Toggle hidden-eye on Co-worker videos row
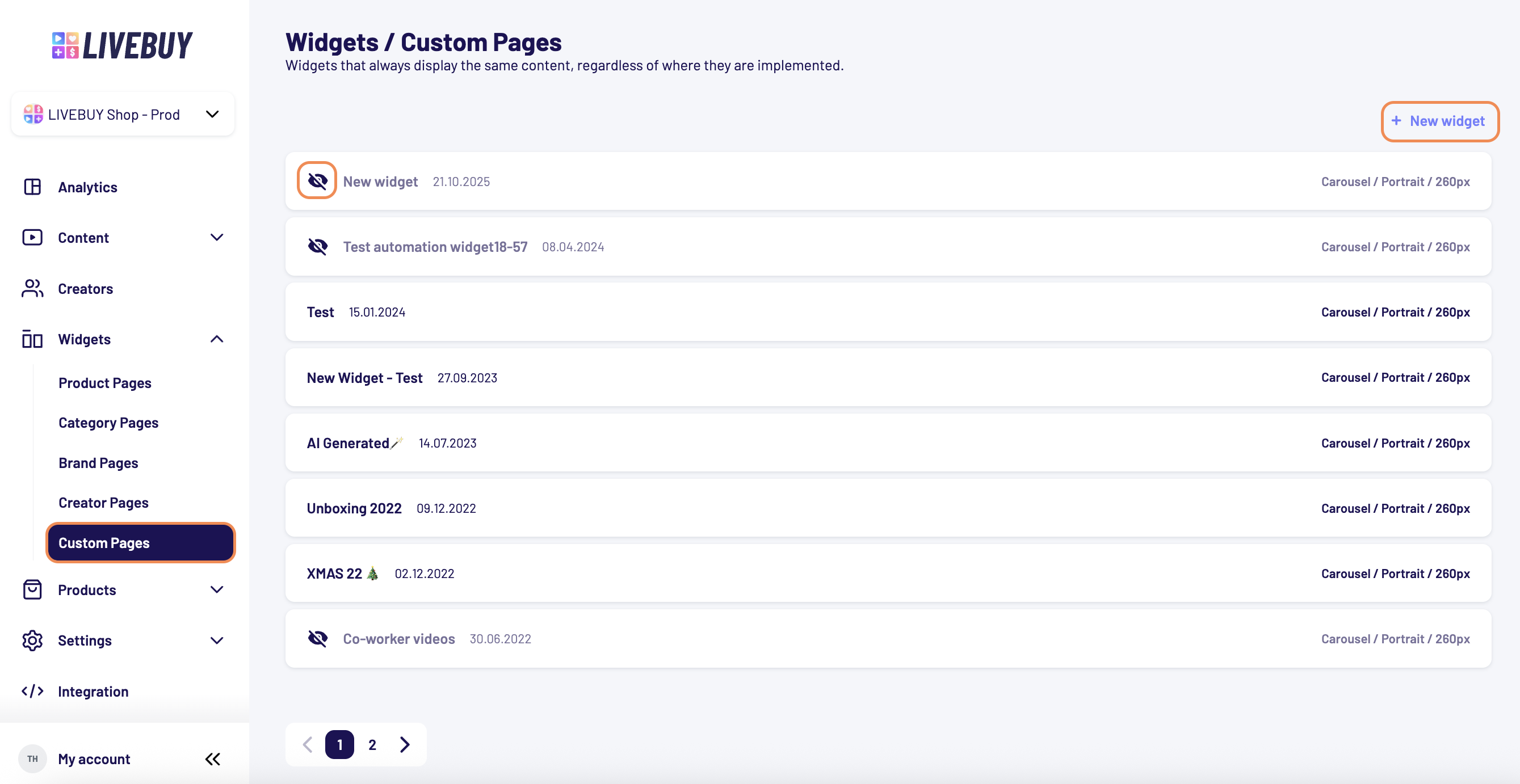1520x784 pixels. tap(317, 638)
